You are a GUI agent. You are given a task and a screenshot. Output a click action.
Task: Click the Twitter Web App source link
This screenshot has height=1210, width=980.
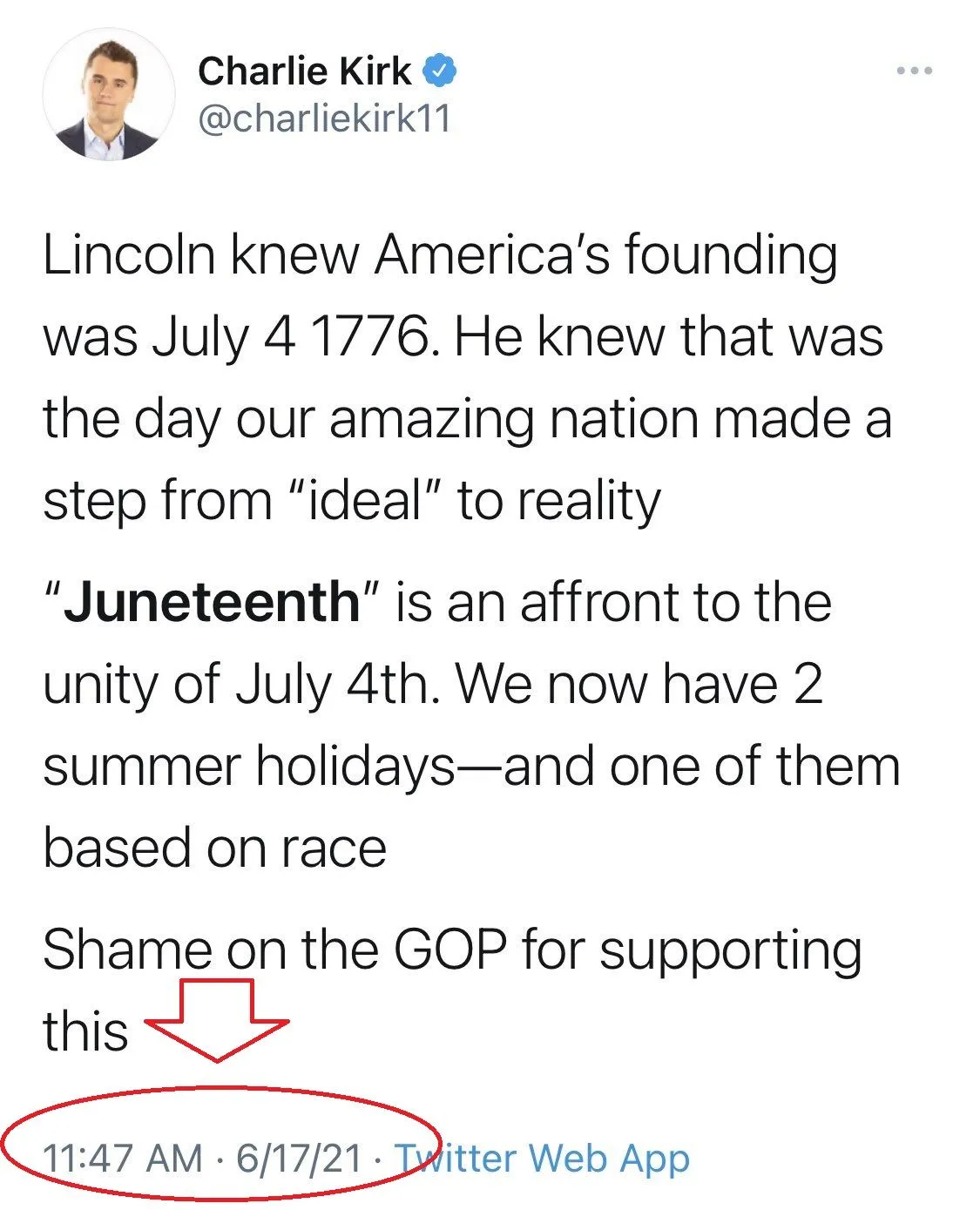coord(542,1159)
